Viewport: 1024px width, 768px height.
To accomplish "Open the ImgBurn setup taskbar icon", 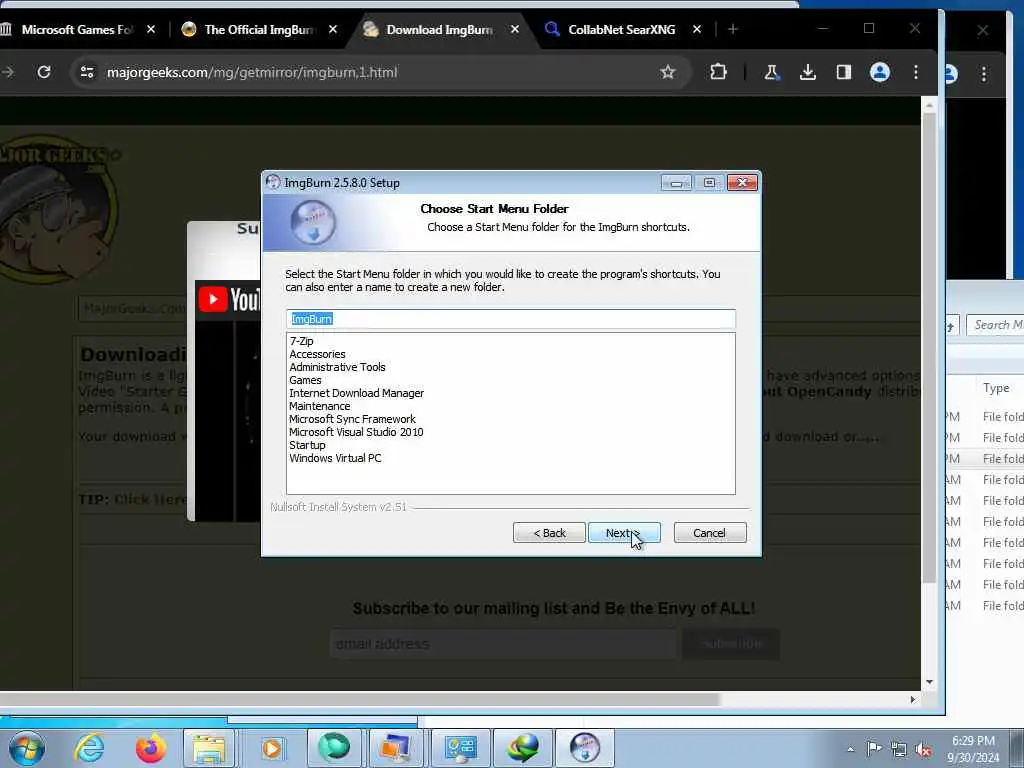I will pyautogui.click(x=584, y=748).
